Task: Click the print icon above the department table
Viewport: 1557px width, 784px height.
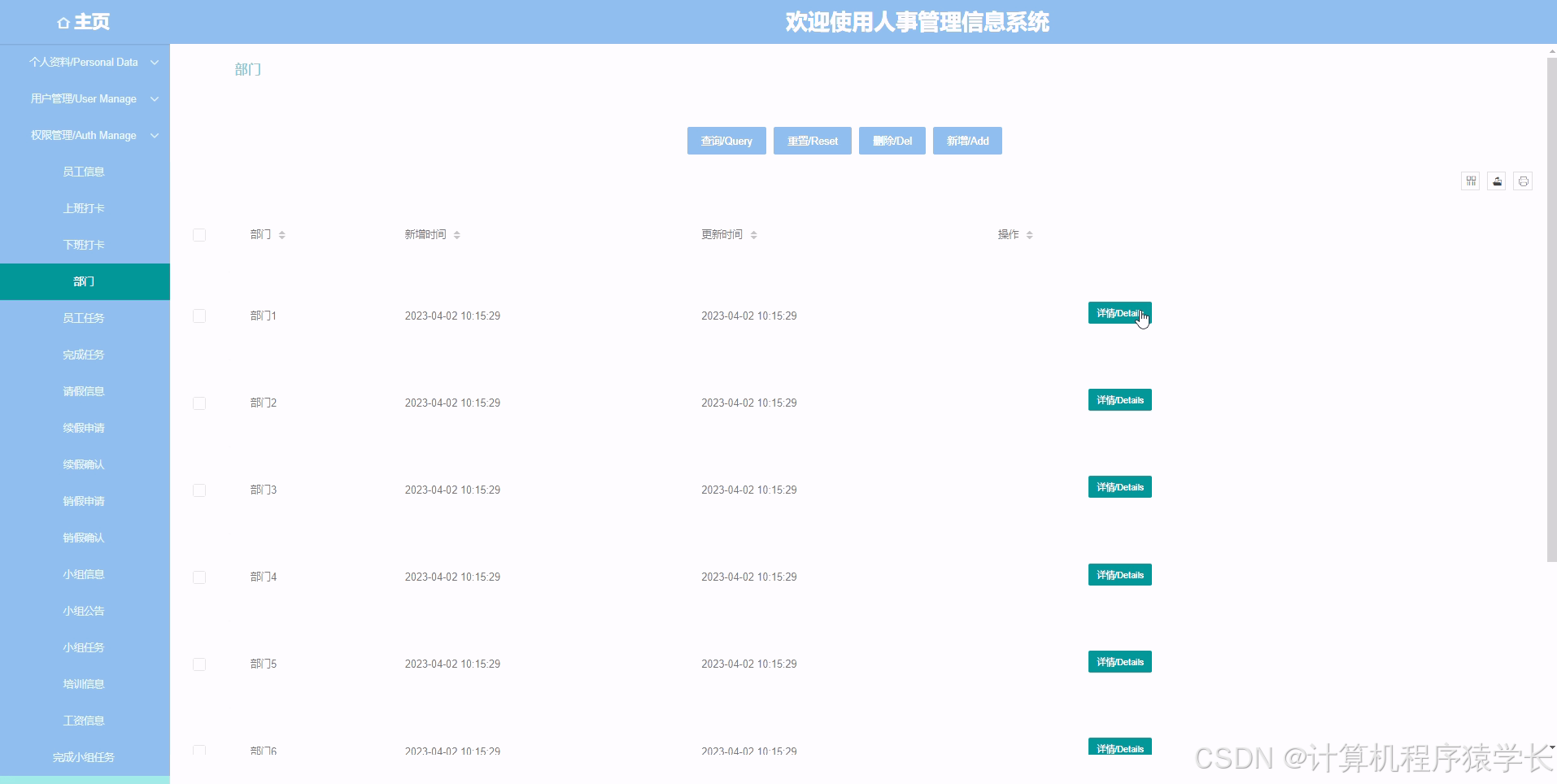Action: pos(1523,181)
